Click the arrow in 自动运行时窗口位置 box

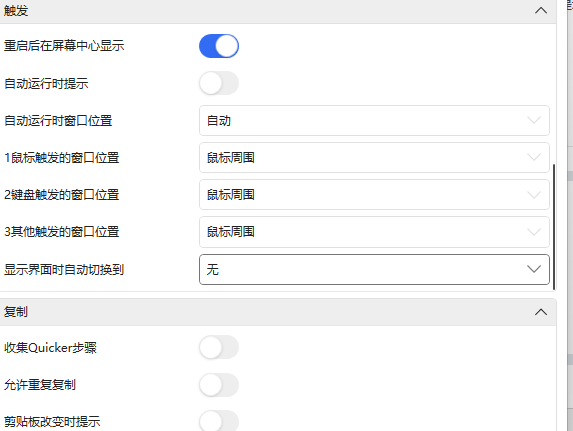click(534, 120)
